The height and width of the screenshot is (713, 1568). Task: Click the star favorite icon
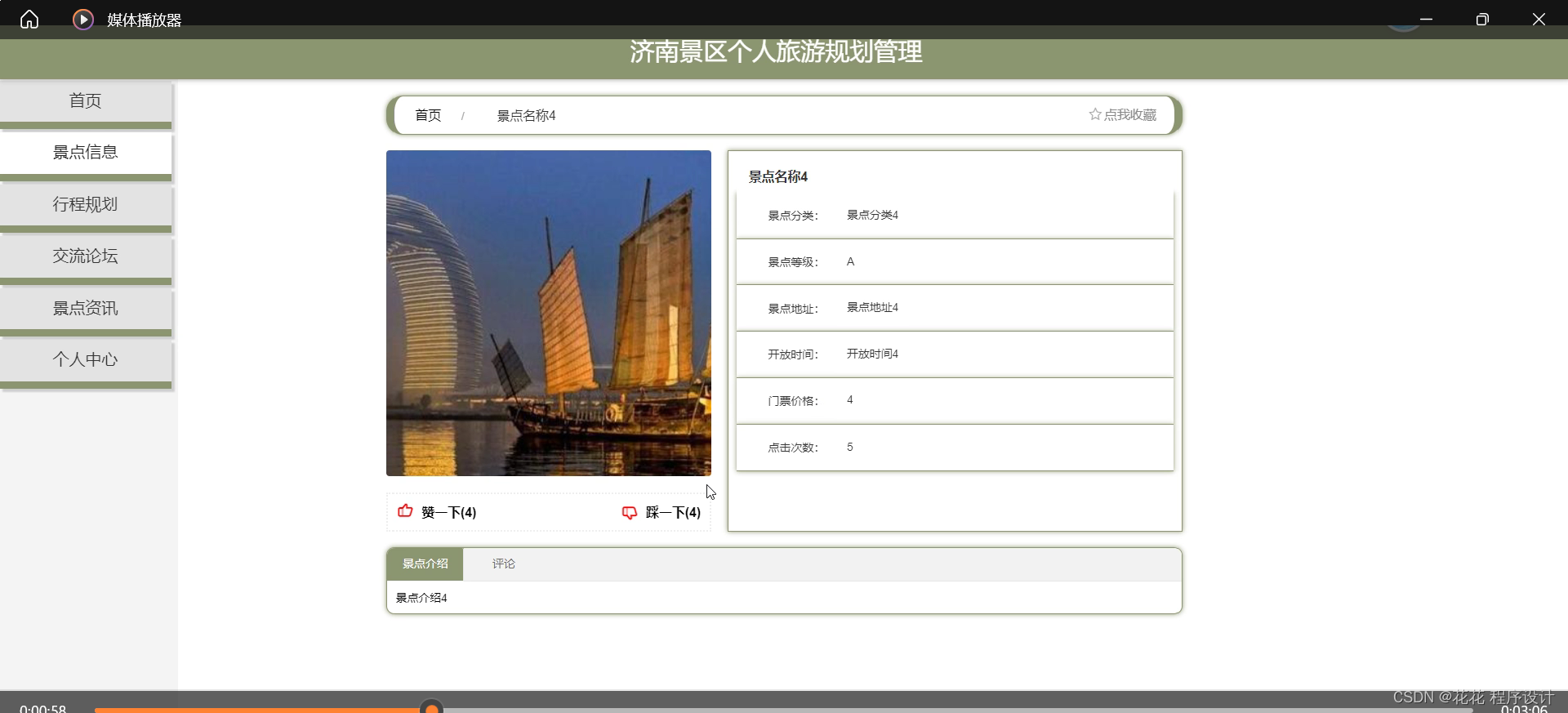[x=1095, y=114]
